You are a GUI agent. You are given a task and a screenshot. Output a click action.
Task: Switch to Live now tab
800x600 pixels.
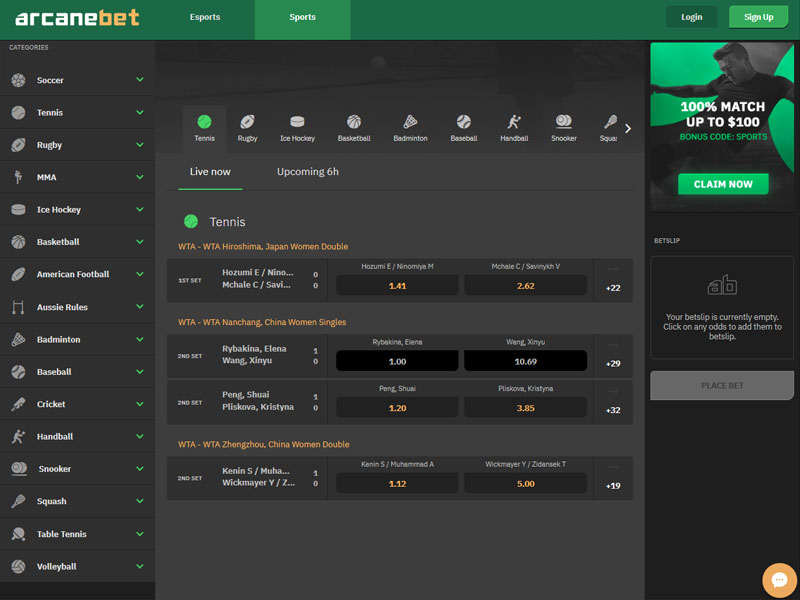(210, 172)
